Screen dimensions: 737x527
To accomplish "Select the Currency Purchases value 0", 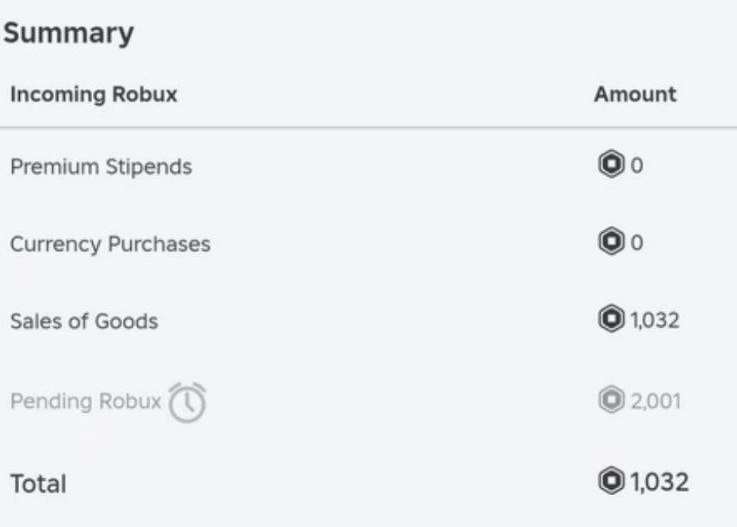I will tap(636, 243).
